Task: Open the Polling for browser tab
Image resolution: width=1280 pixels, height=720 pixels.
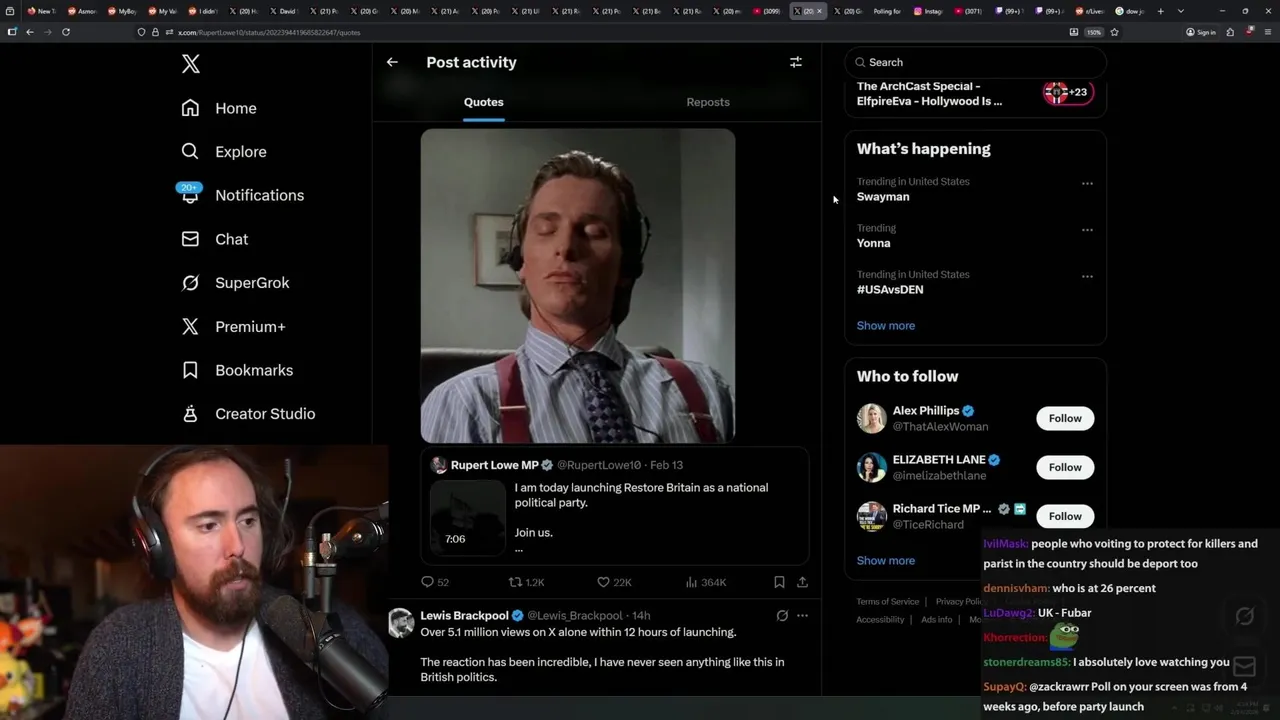Action: [x=886, y=11]
